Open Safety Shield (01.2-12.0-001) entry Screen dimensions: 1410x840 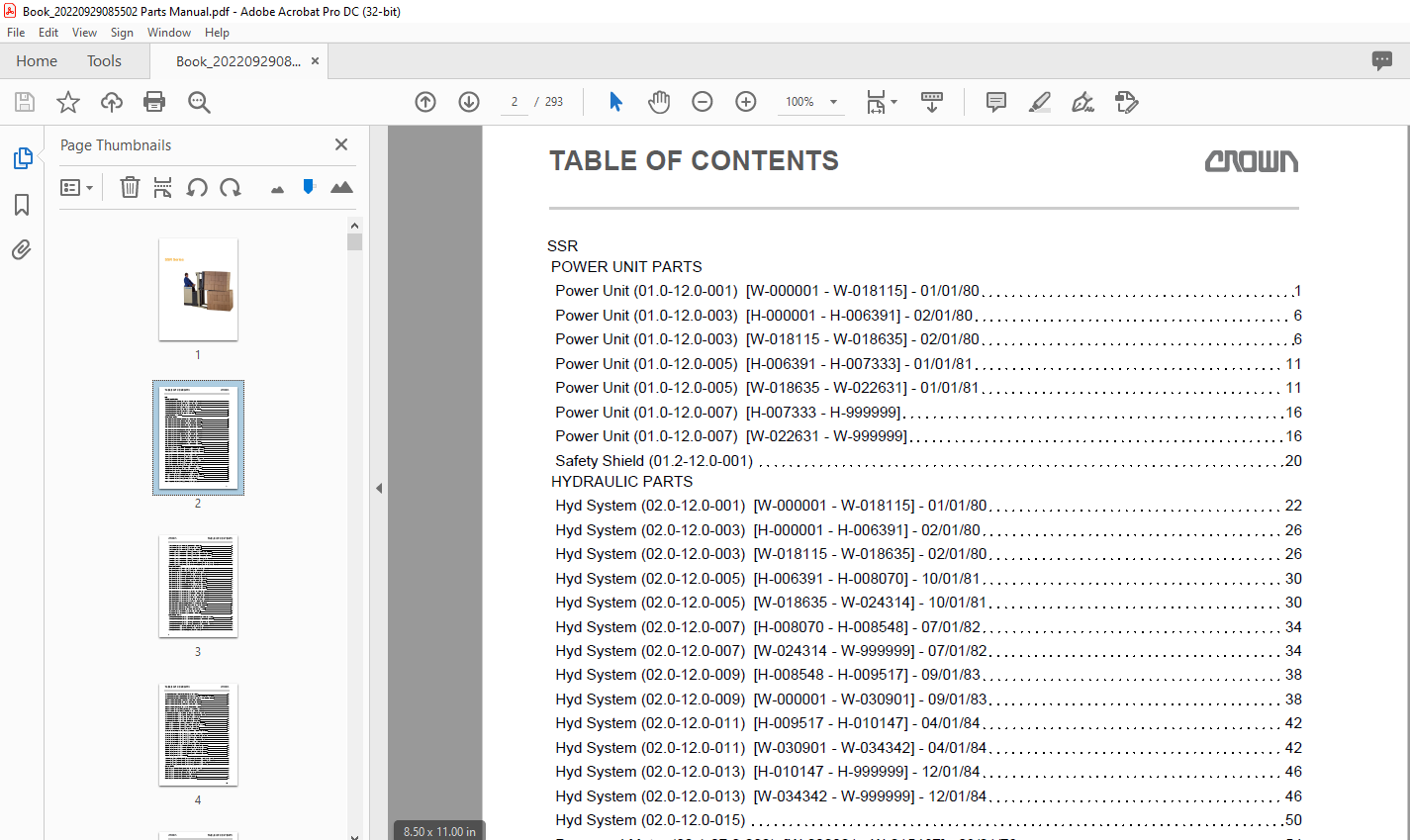(928, 461)
